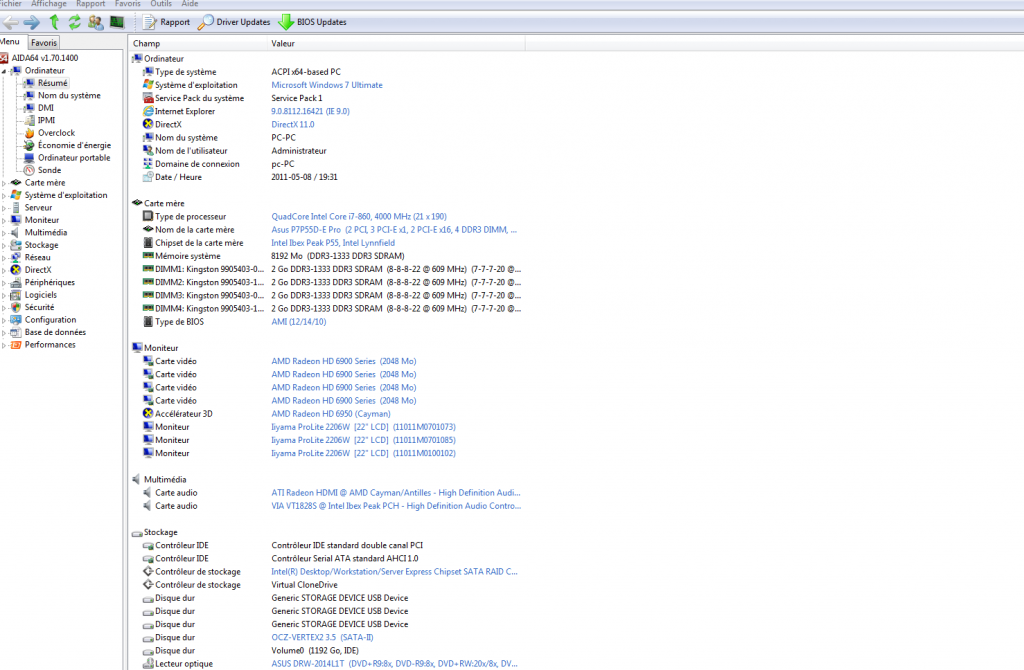Expand the Multimédia tree node

(4, 232)
